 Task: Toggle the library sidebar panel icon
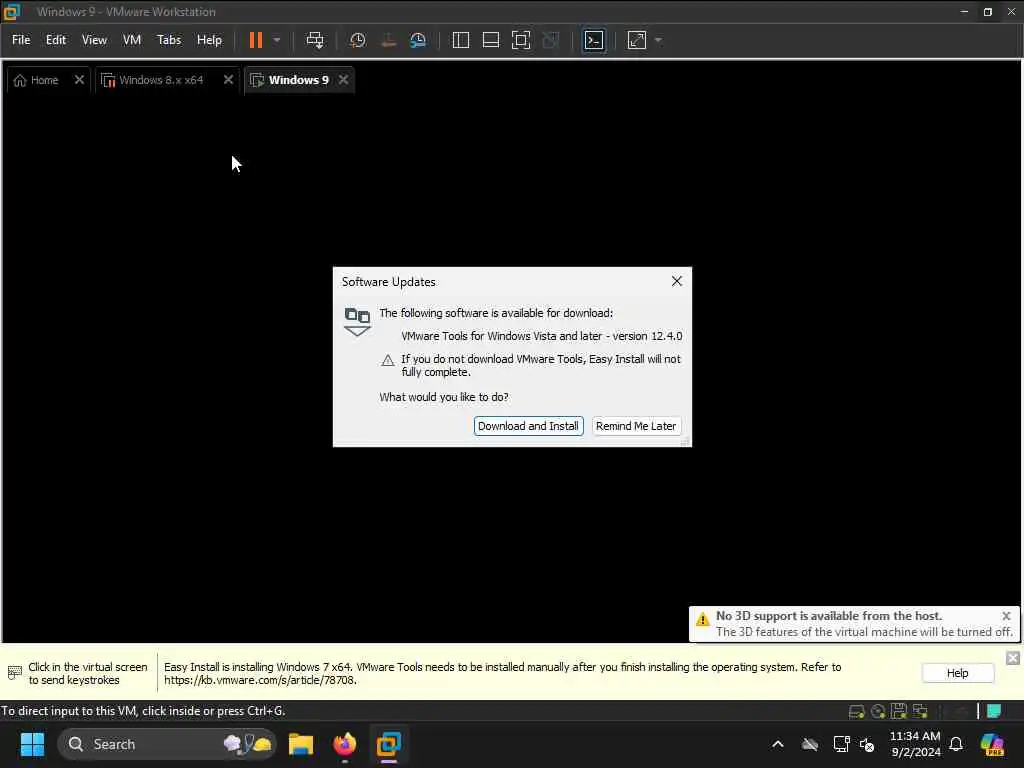click(x=460, y=40)
